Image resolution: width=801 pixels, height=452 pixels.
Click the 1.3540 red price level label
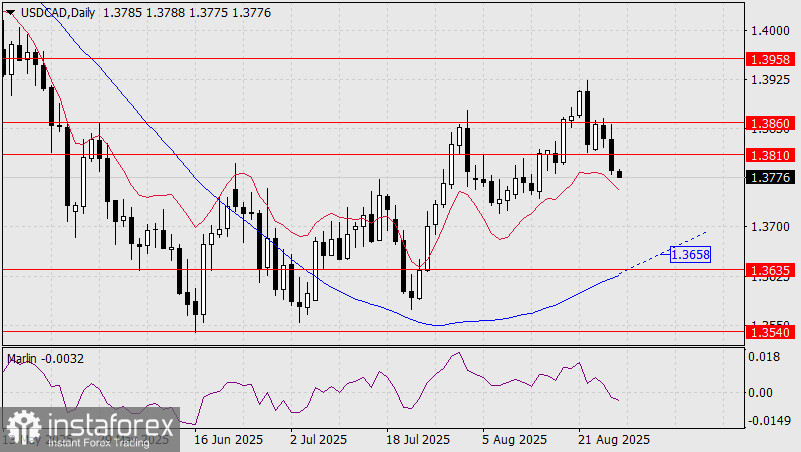[770, 332]
